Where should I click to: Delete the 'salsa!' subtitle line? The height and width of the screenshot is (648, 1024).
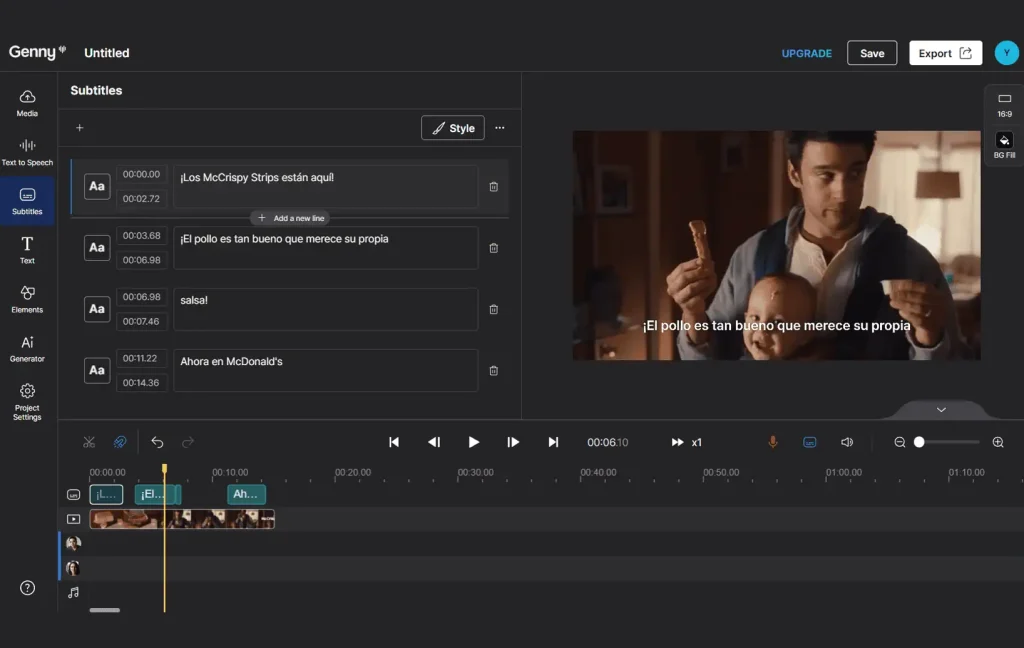pos(493,309)
